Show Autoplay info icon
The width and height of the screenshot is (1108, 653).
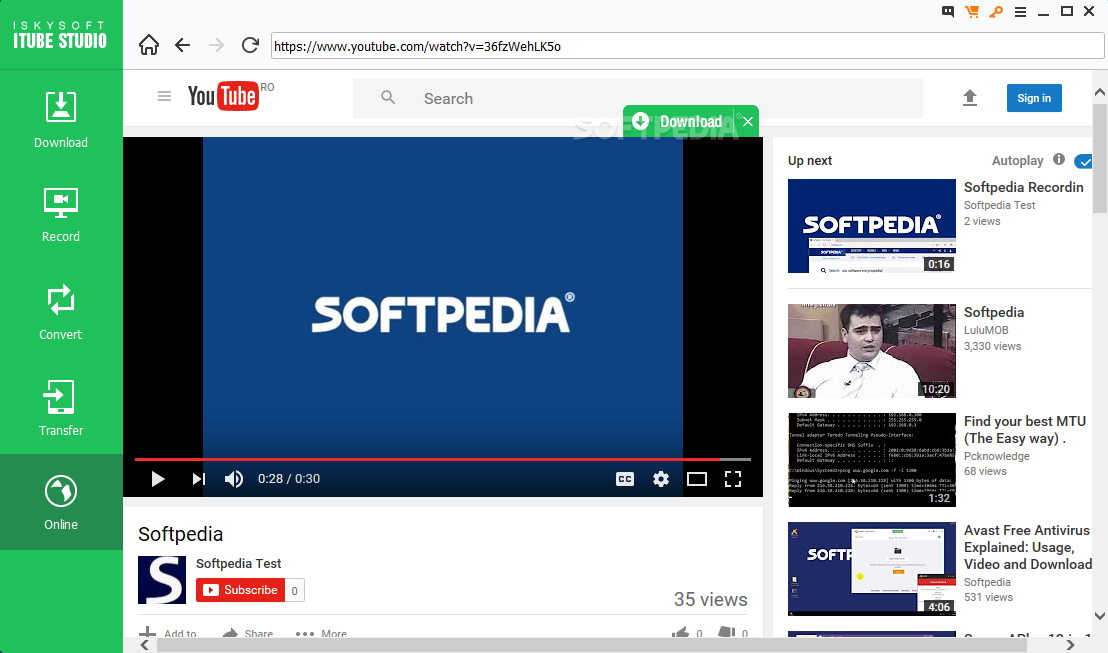click(x=1059, y=160)
